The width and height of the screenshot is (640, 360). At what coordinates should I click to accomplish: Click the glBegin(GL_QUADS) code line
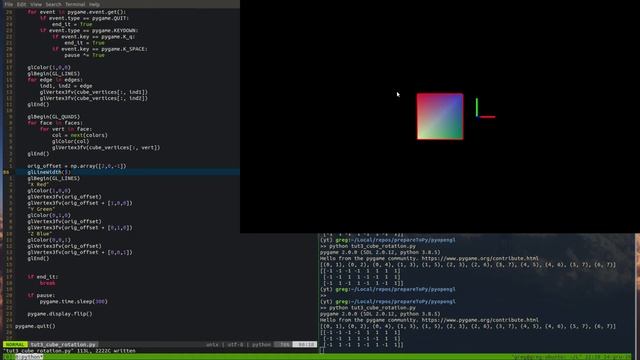coord(53,117)
